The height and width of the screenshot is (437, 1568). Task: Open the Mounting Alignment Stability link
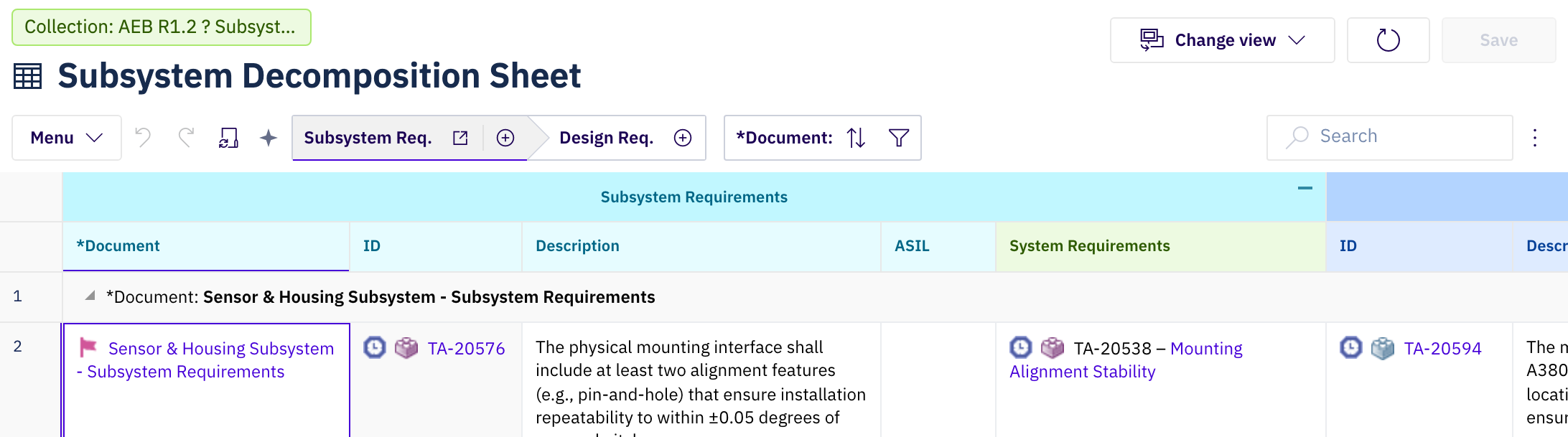(x=1126, y=360)
